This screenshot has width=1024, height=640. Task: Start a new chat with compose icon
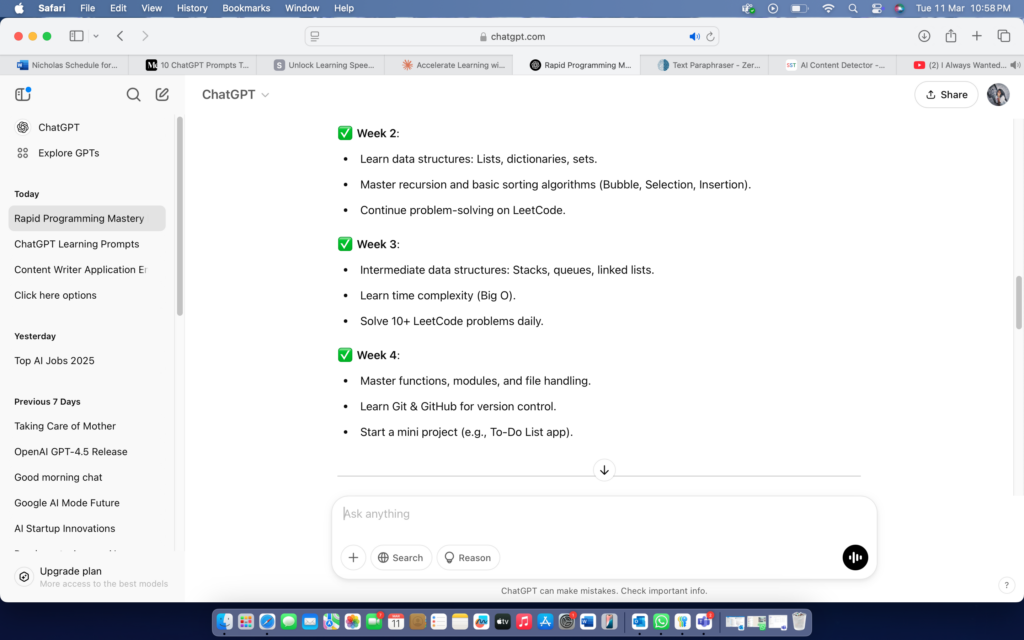tap(162, 95)
